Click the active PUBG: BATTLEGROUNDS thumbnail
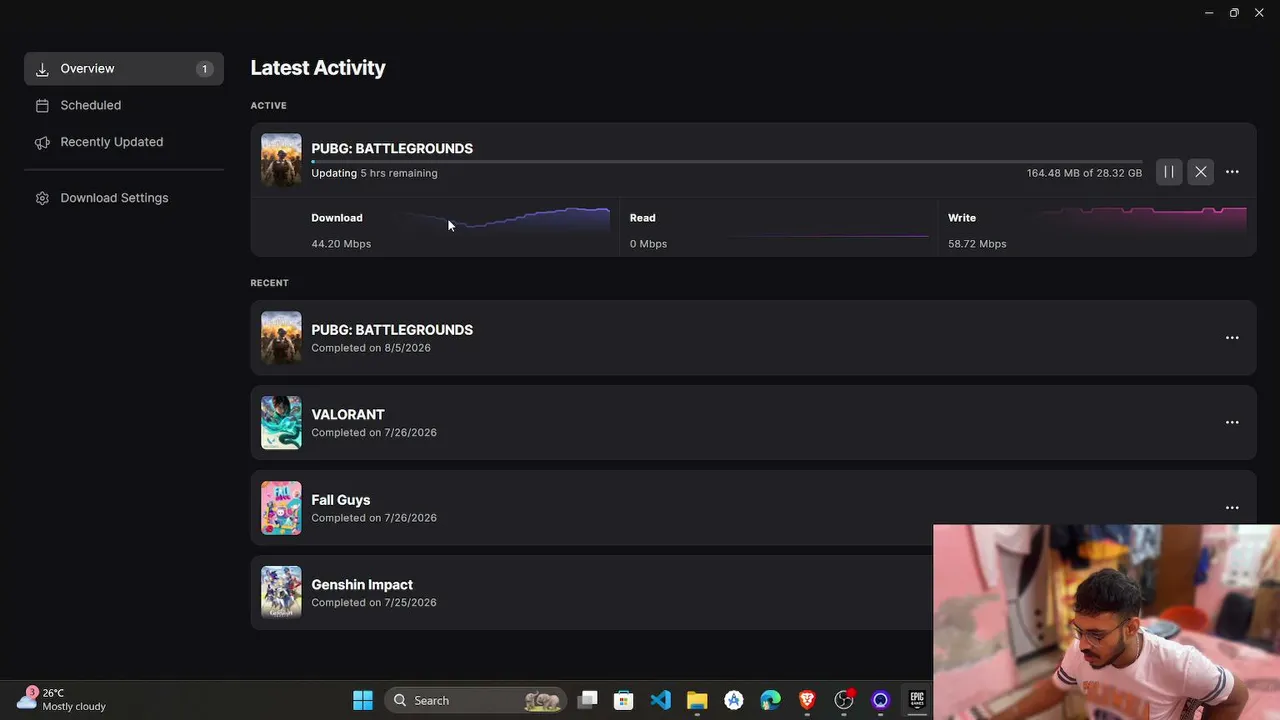The width and height of the screenshot is (1280, 720). pyautogui.click(x=281, y=160)
